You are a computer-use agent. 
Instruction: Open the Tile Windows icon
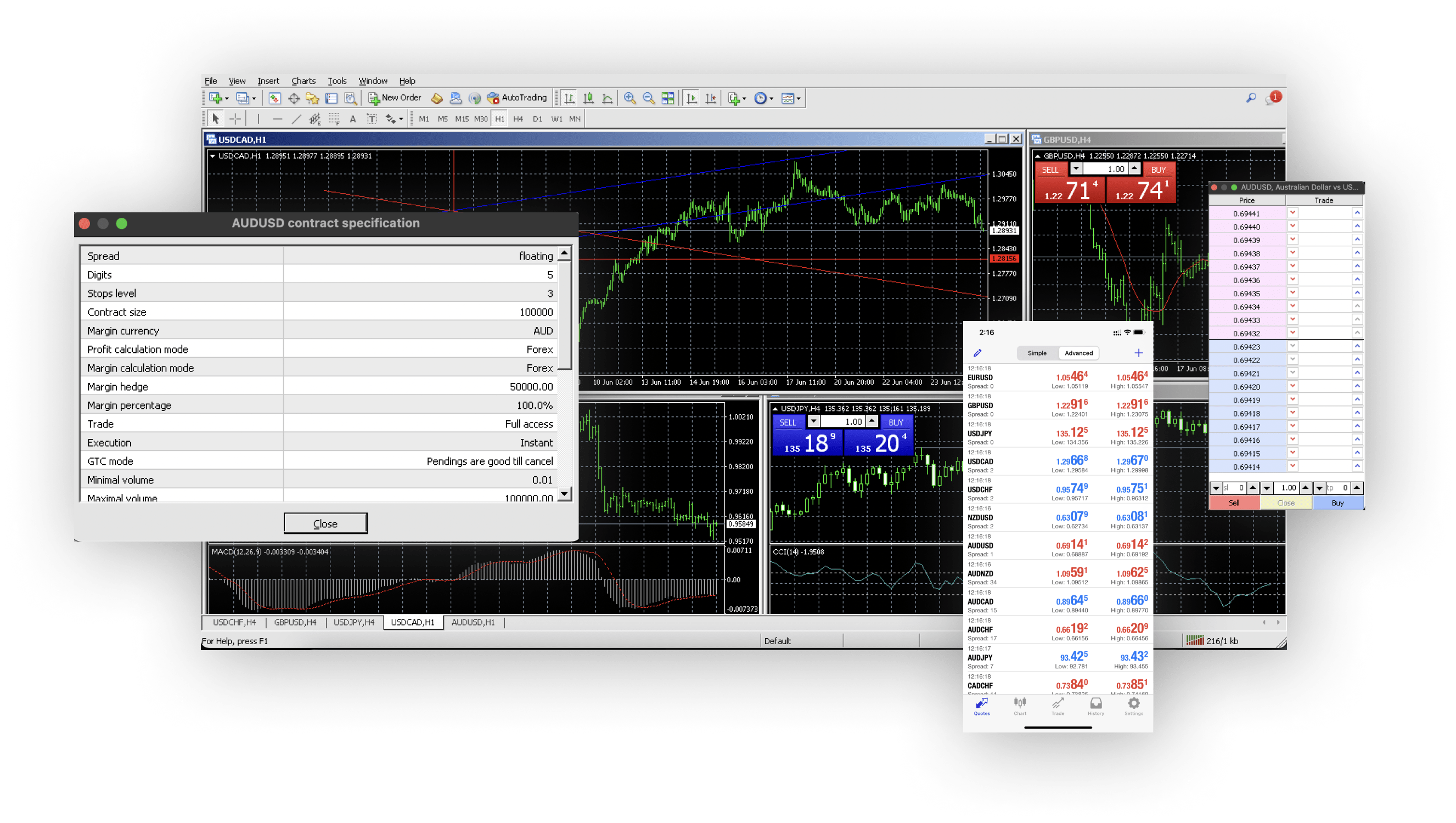pos(668,98)
